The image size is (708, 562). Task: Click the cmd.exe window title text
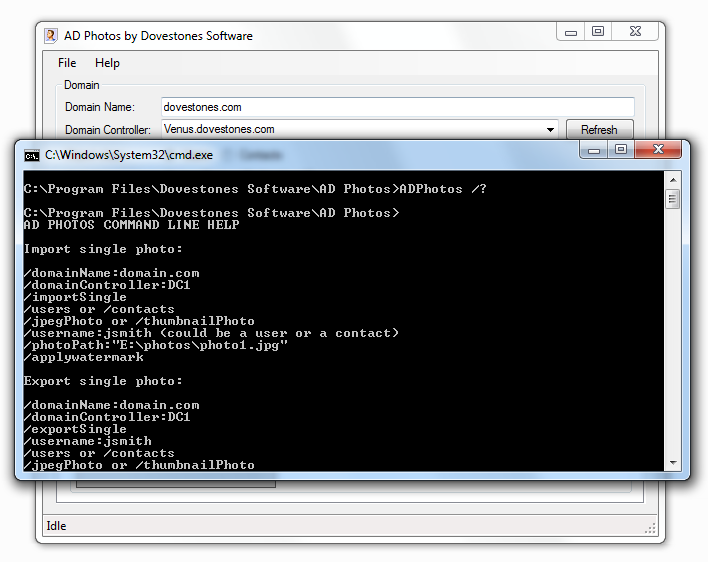pyautogui.click(x=129, y=155)
